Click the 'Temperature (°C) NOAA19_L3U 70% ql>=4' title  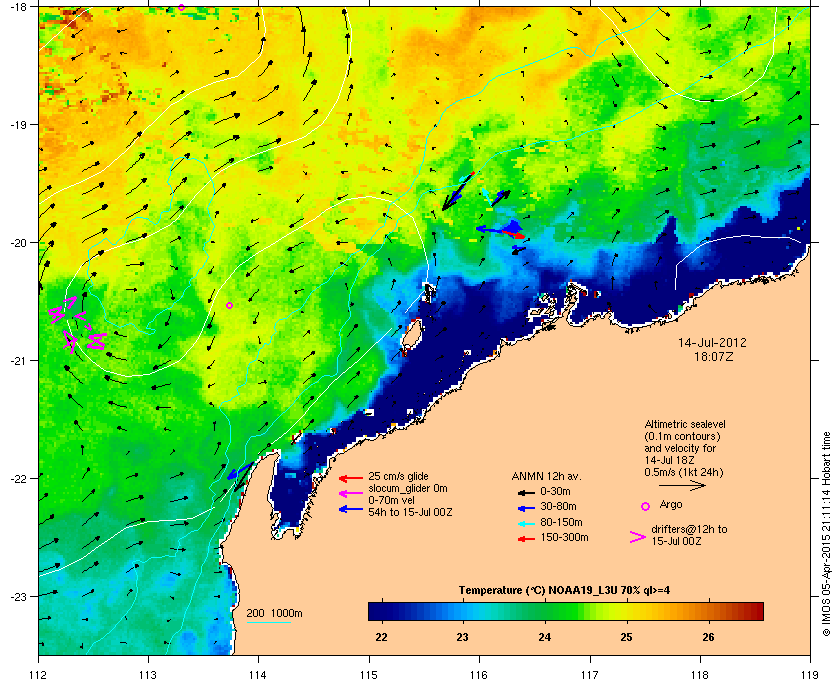click(564, 591)
